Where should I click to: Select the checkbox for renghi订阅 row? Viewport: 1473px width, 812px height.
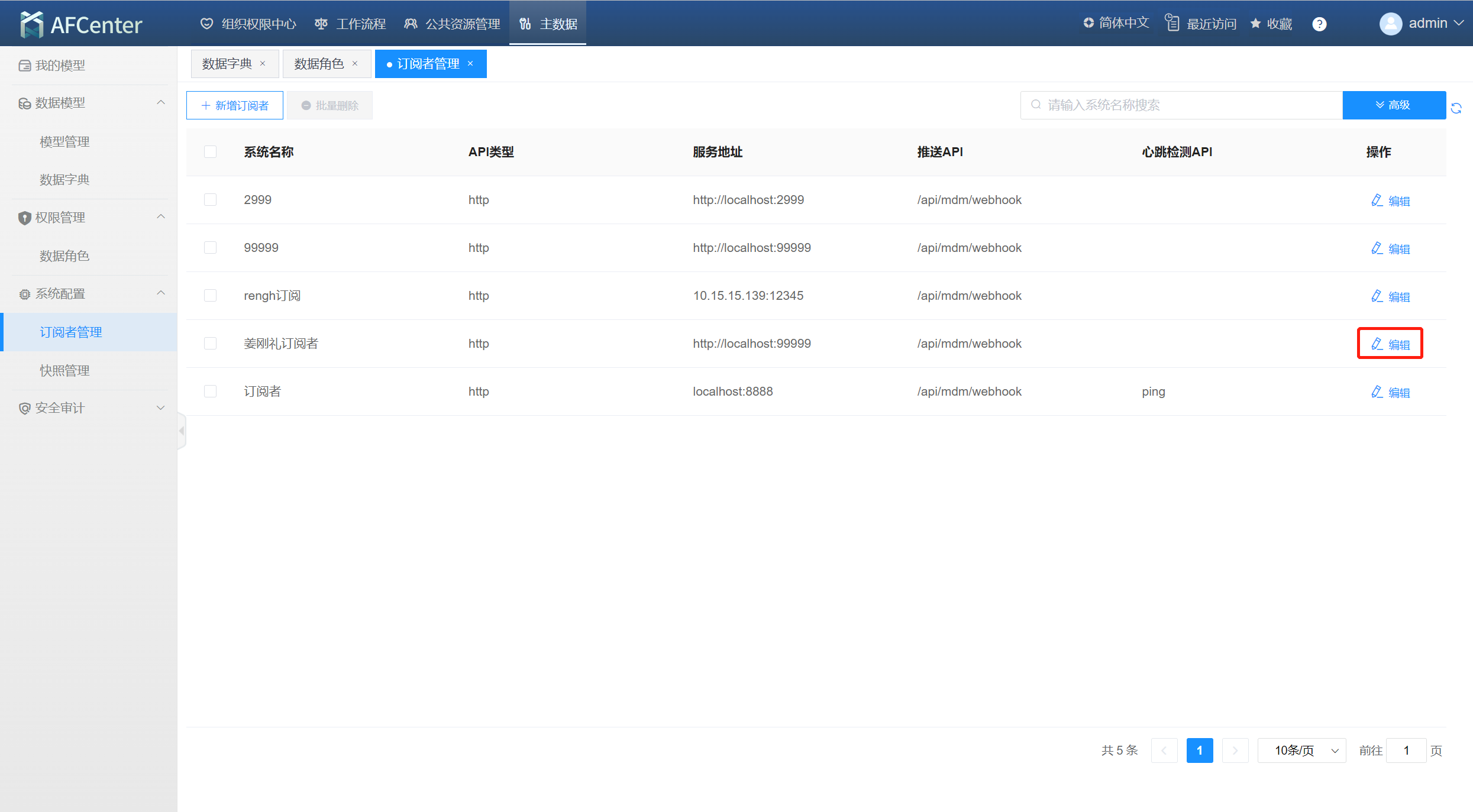pyautogui.click(x=210, y=296)
